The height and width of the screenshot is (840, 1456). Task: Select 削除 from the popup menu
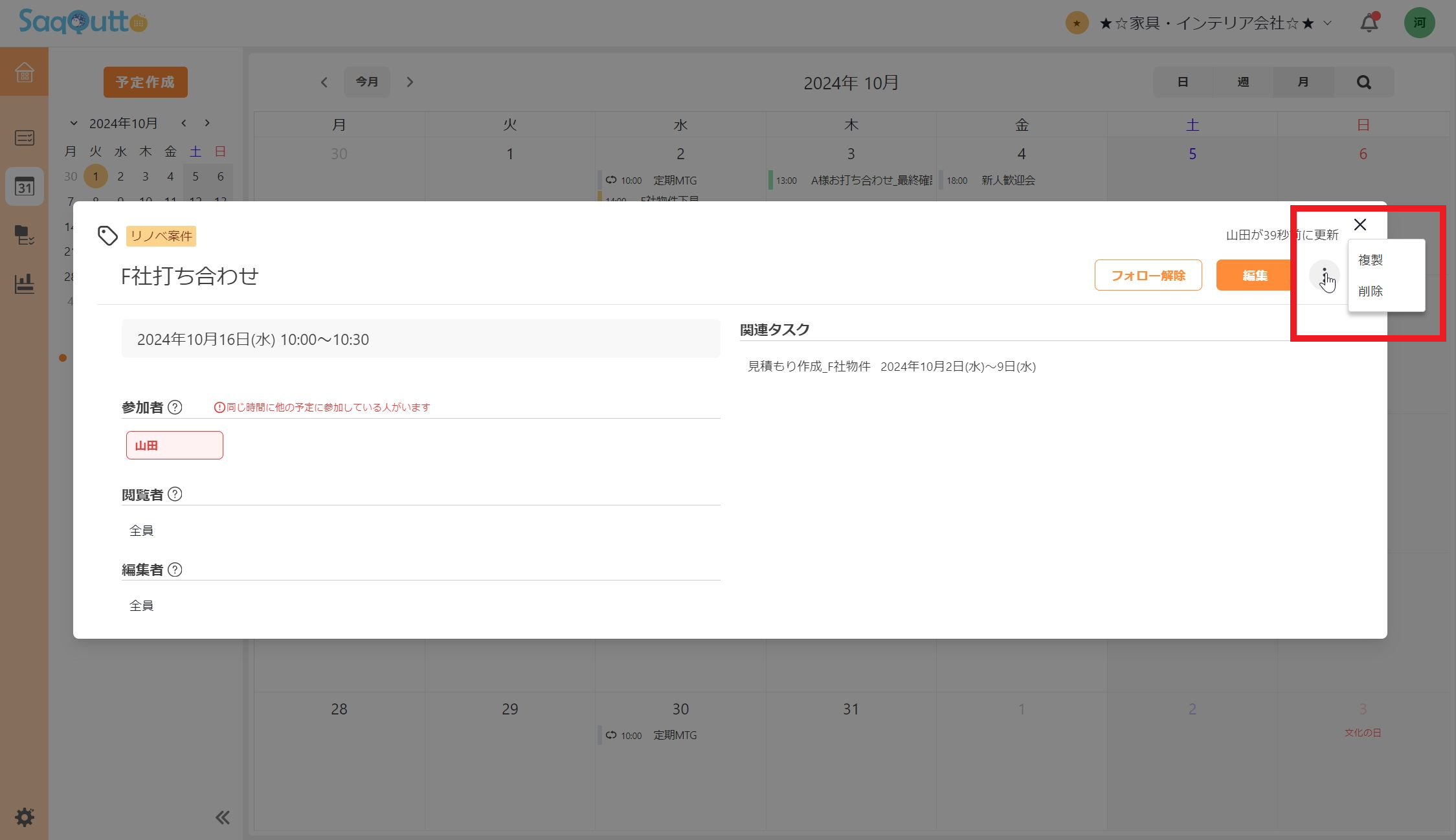(1371, 291)
